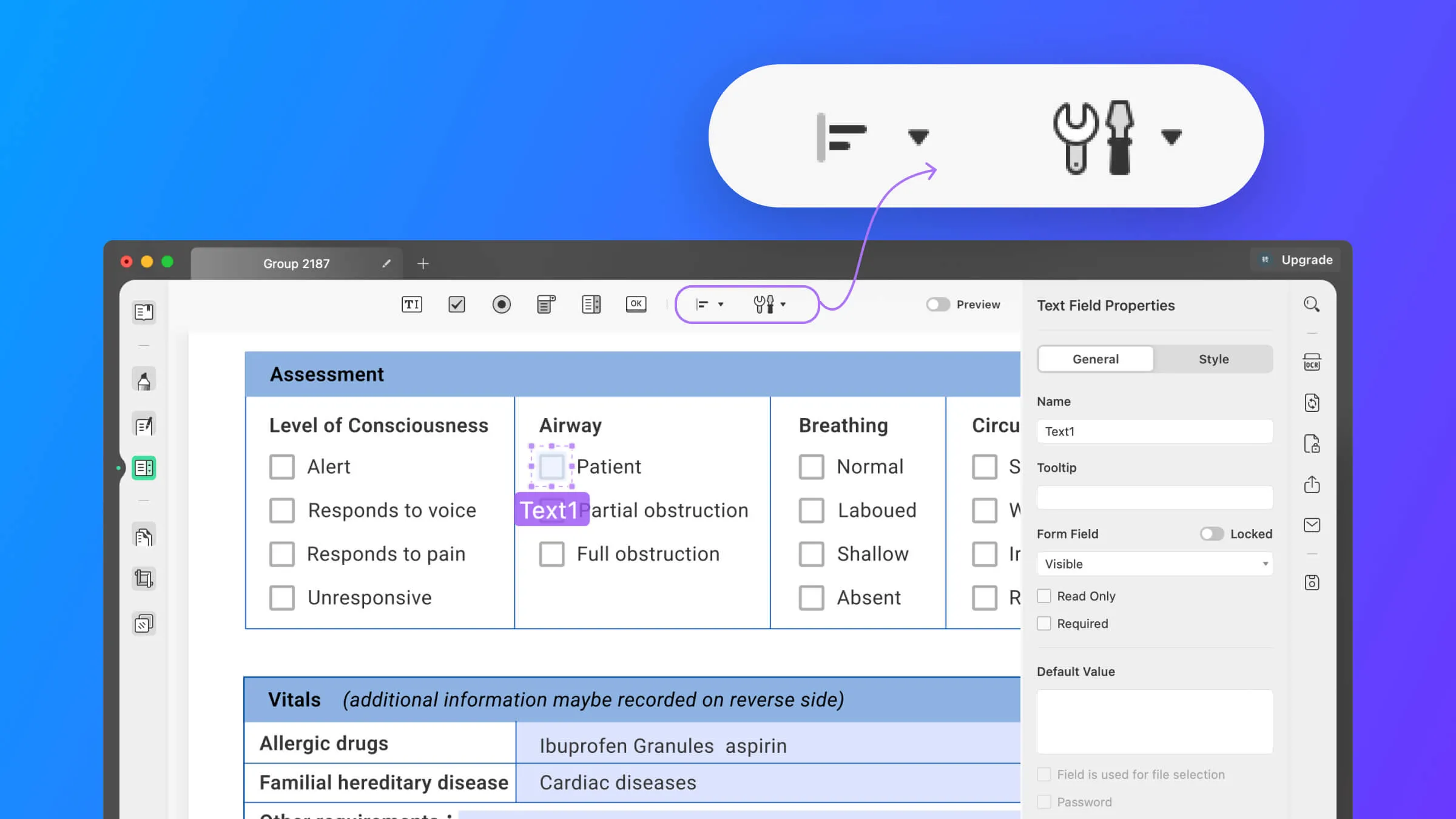The height and width of the screenshot is (819, 1456).
Task: Click the Text Field tool icon
Action: tap(411, 304)
